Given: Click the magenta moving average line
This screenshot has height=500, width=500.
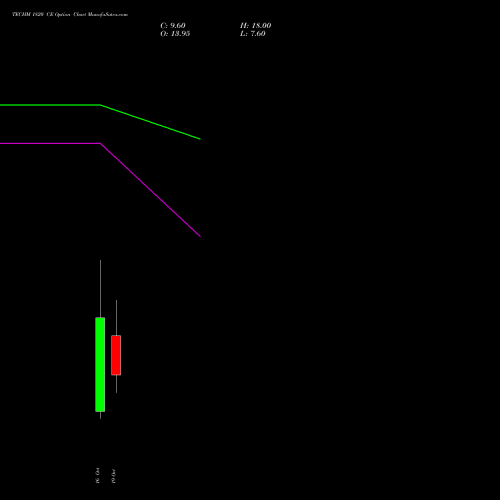Looking at the screenshot, I should 100,144.
